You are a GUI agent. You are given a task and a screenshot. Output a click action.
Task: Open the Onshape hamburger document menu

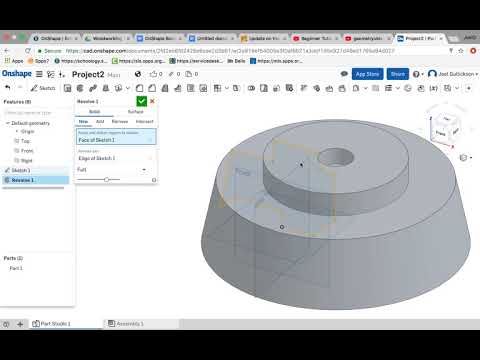39,74
